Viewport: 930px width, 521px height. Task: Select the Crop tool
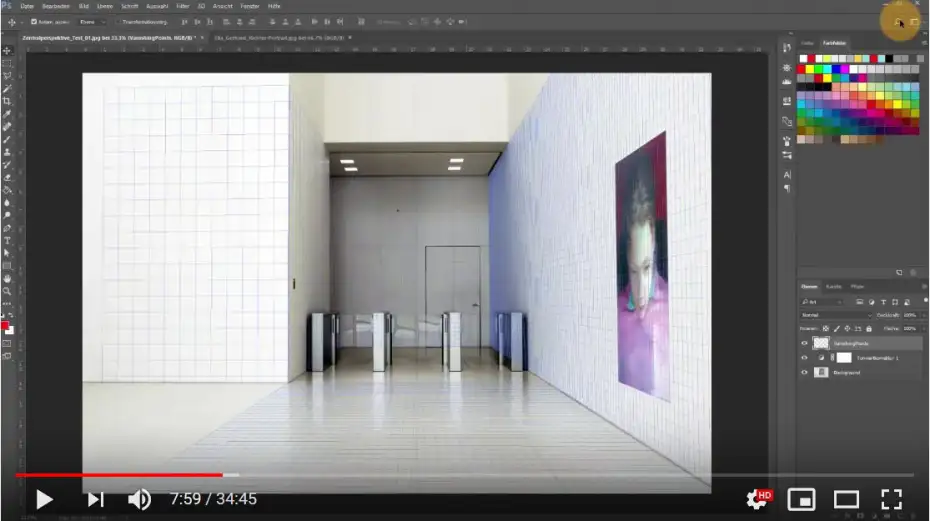point(7,101)
